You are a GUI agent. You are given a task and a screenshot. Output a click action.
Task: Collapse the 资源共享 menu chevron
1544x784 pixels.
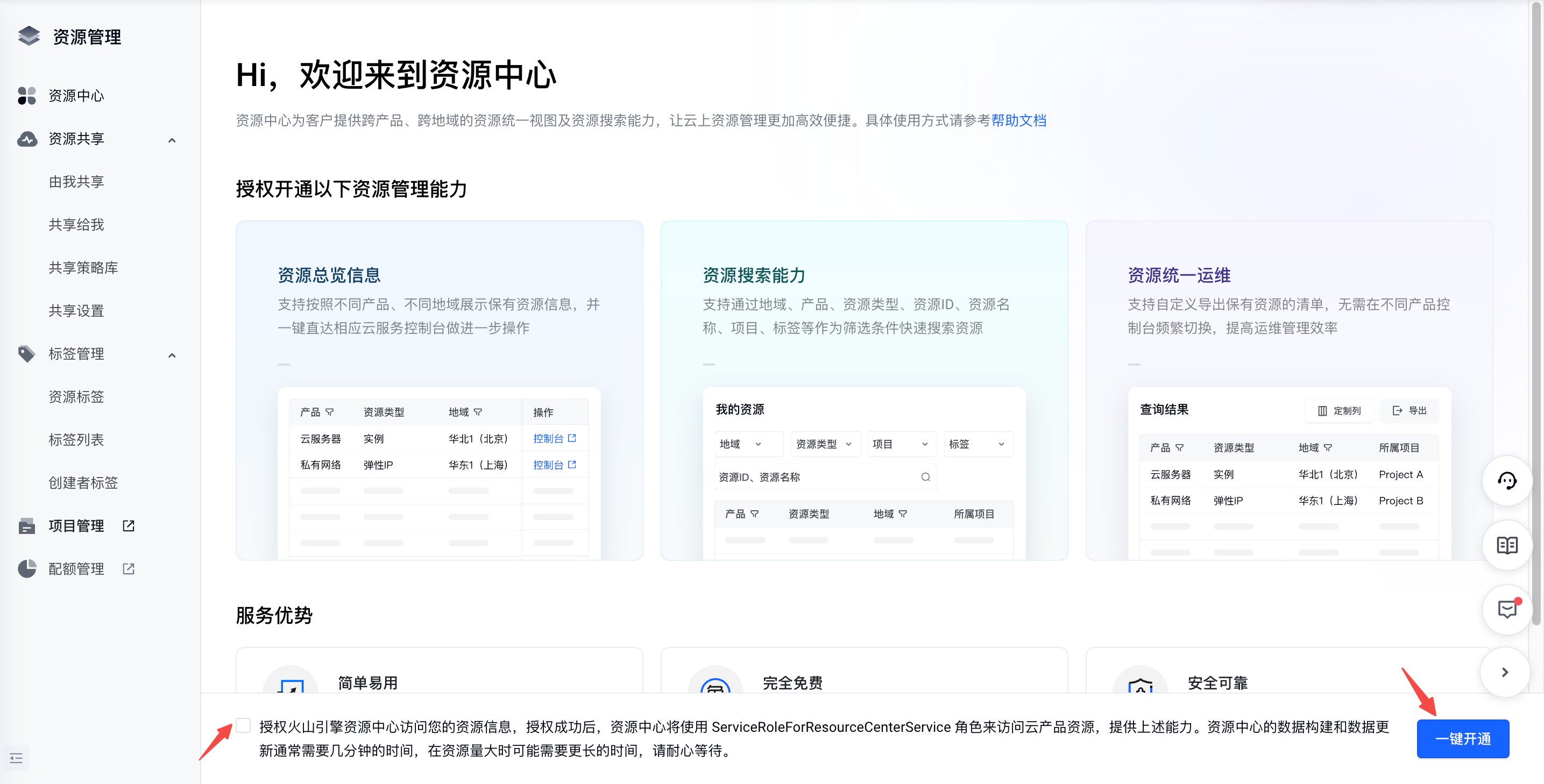(172, 140)
